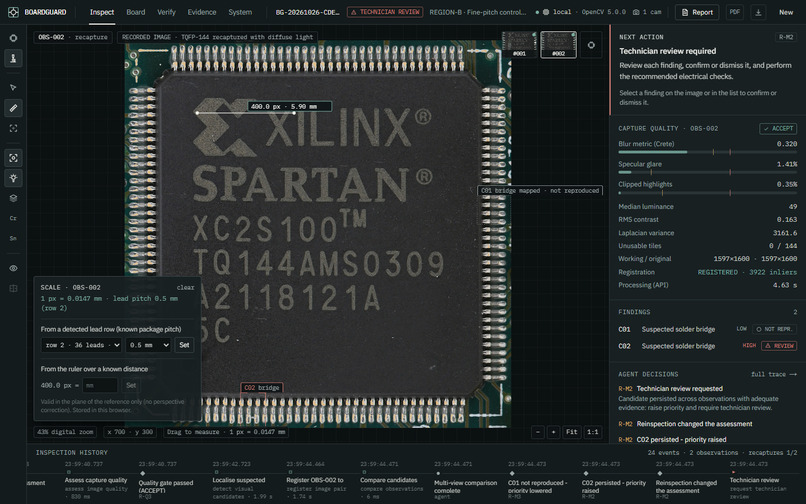Click Set next to mm input

pos(131,385)
